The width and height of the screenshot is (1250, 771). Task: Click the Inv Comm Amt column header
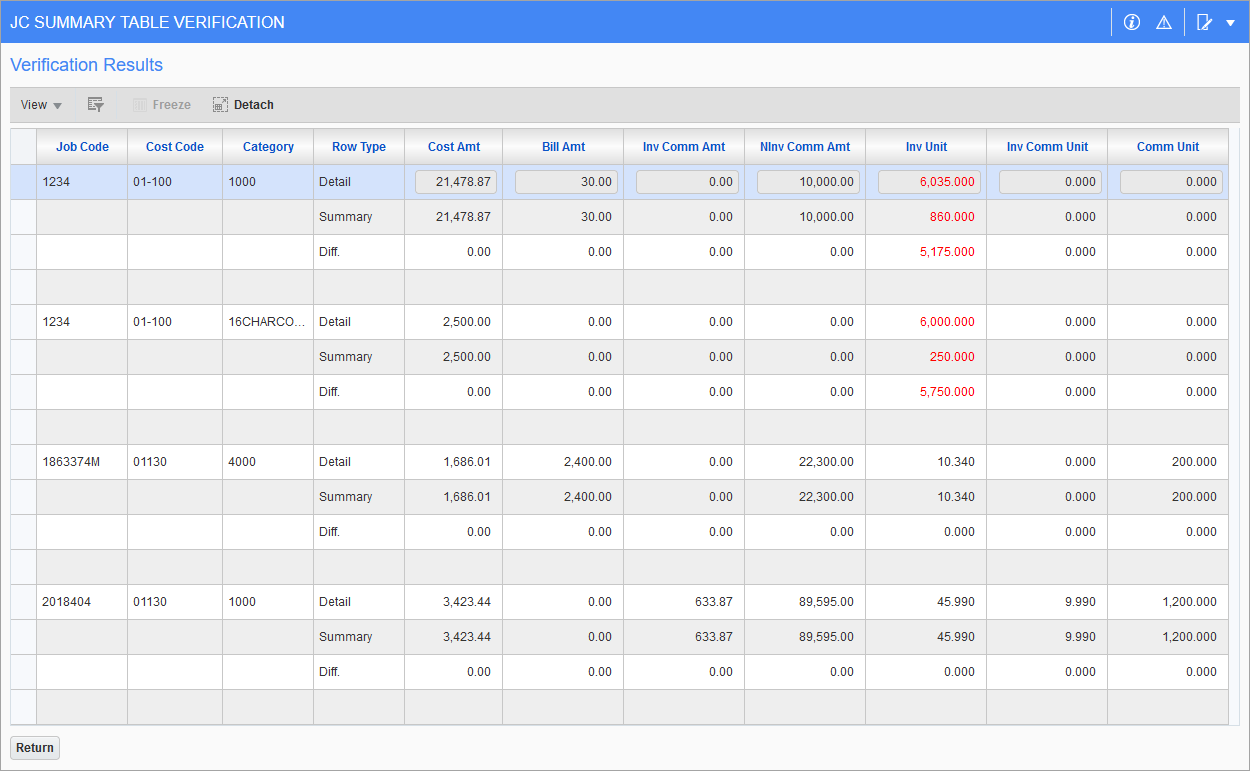coord(684,146)
